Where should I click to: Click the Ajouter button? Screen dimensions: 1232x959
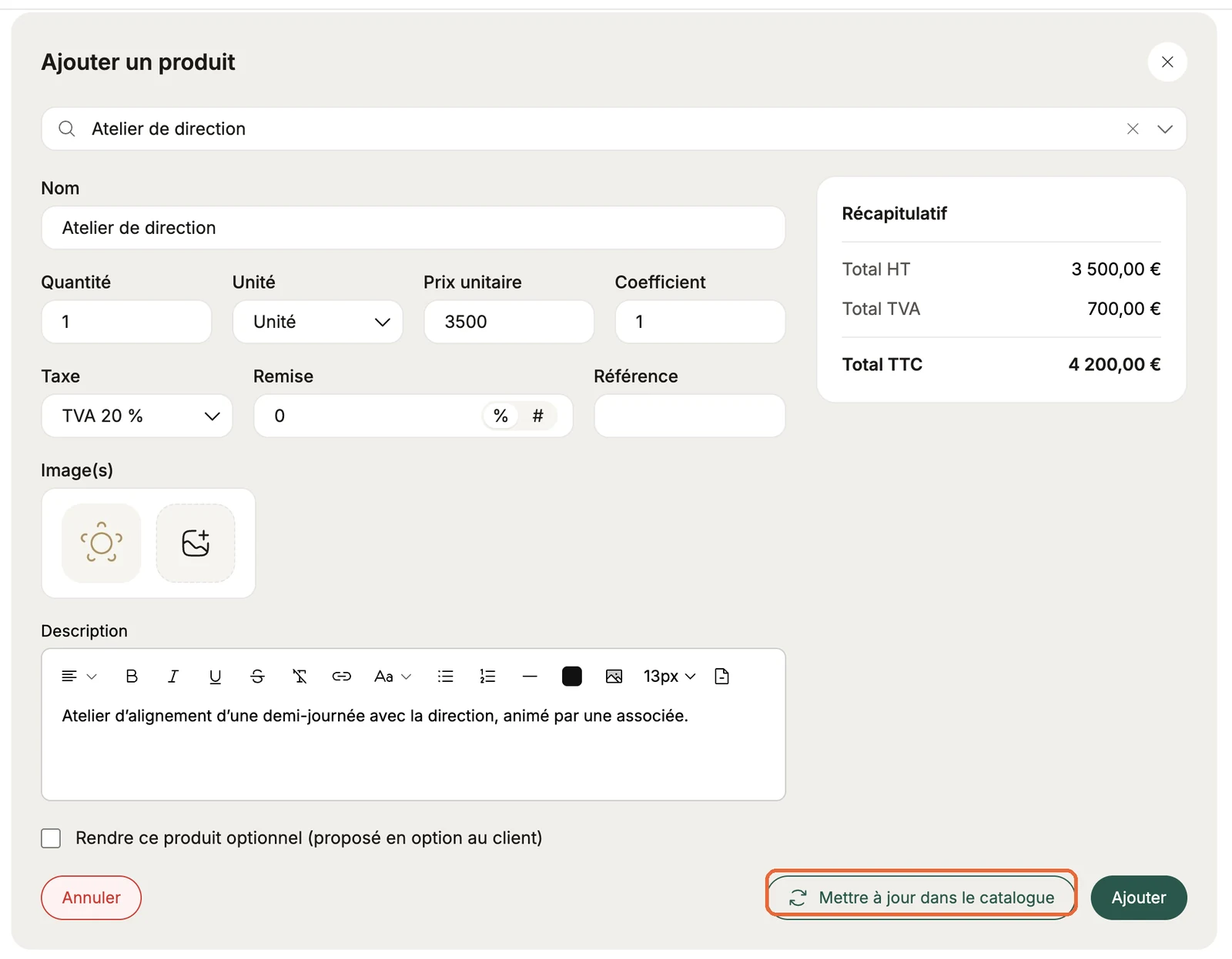[x=1139, y=897]
